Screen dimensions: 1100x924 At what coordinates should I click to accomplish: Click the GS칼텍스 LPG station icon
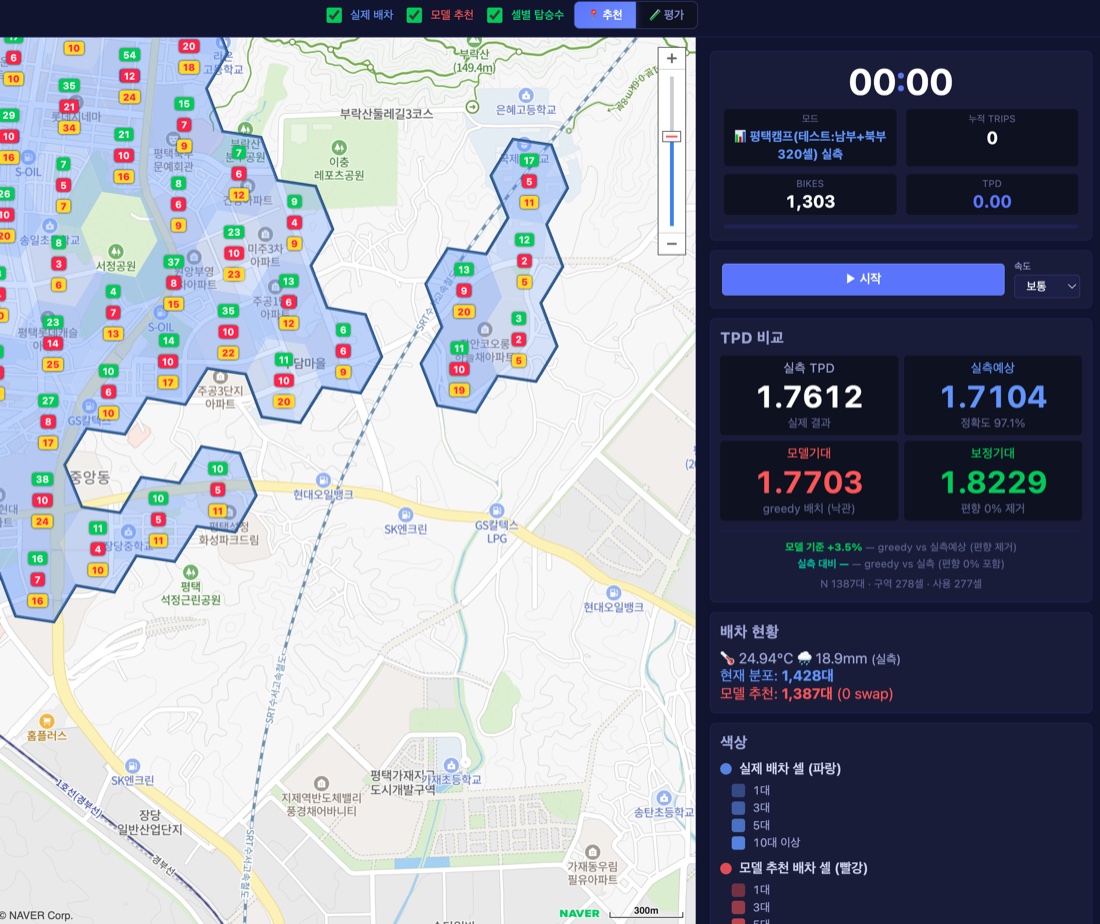(497, 510)
